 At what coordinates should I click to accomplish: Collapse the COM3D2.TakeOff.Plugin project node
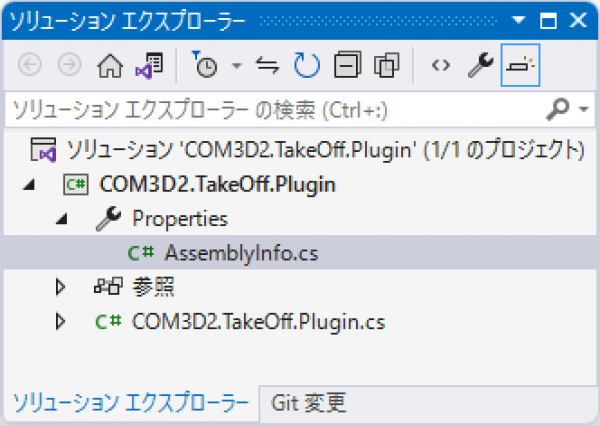(x=27, y=184)
